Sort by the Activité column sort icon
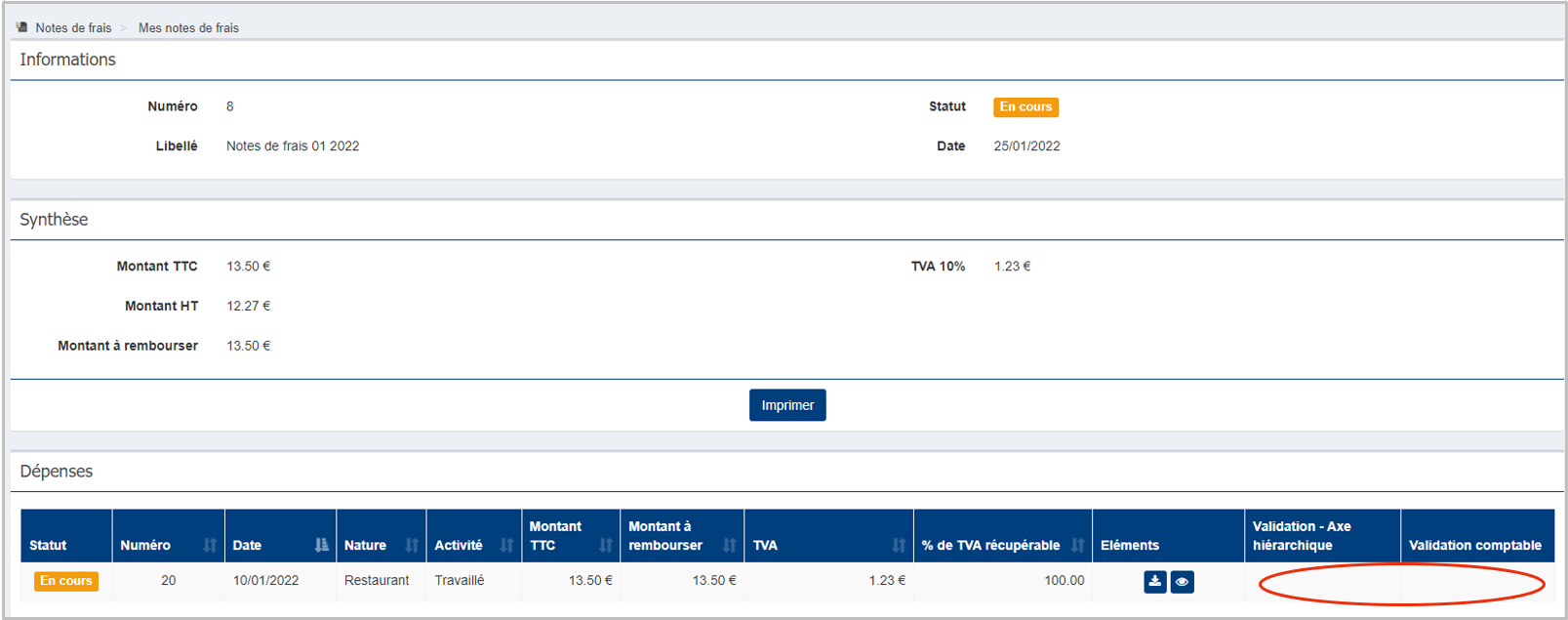 506,545
